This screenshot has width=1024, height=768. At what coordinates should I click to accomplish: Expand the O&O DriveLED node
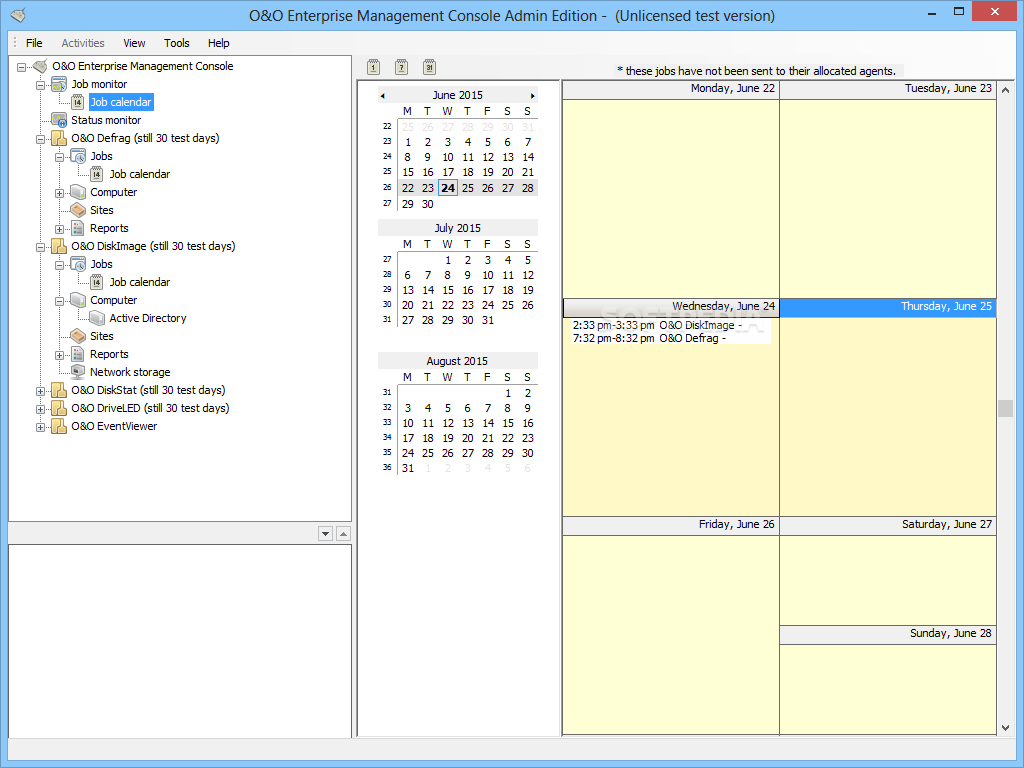tap(40, 409)
